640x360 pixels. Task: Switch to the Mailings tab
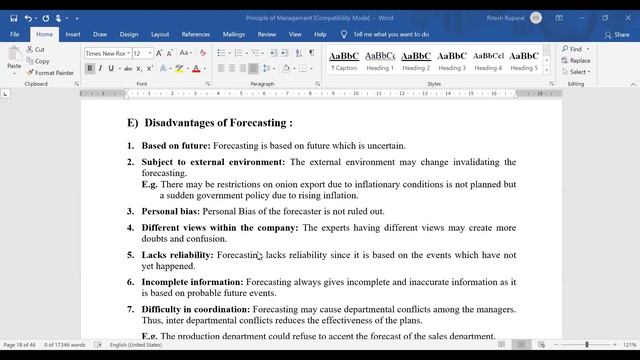[x=234, y=34]
